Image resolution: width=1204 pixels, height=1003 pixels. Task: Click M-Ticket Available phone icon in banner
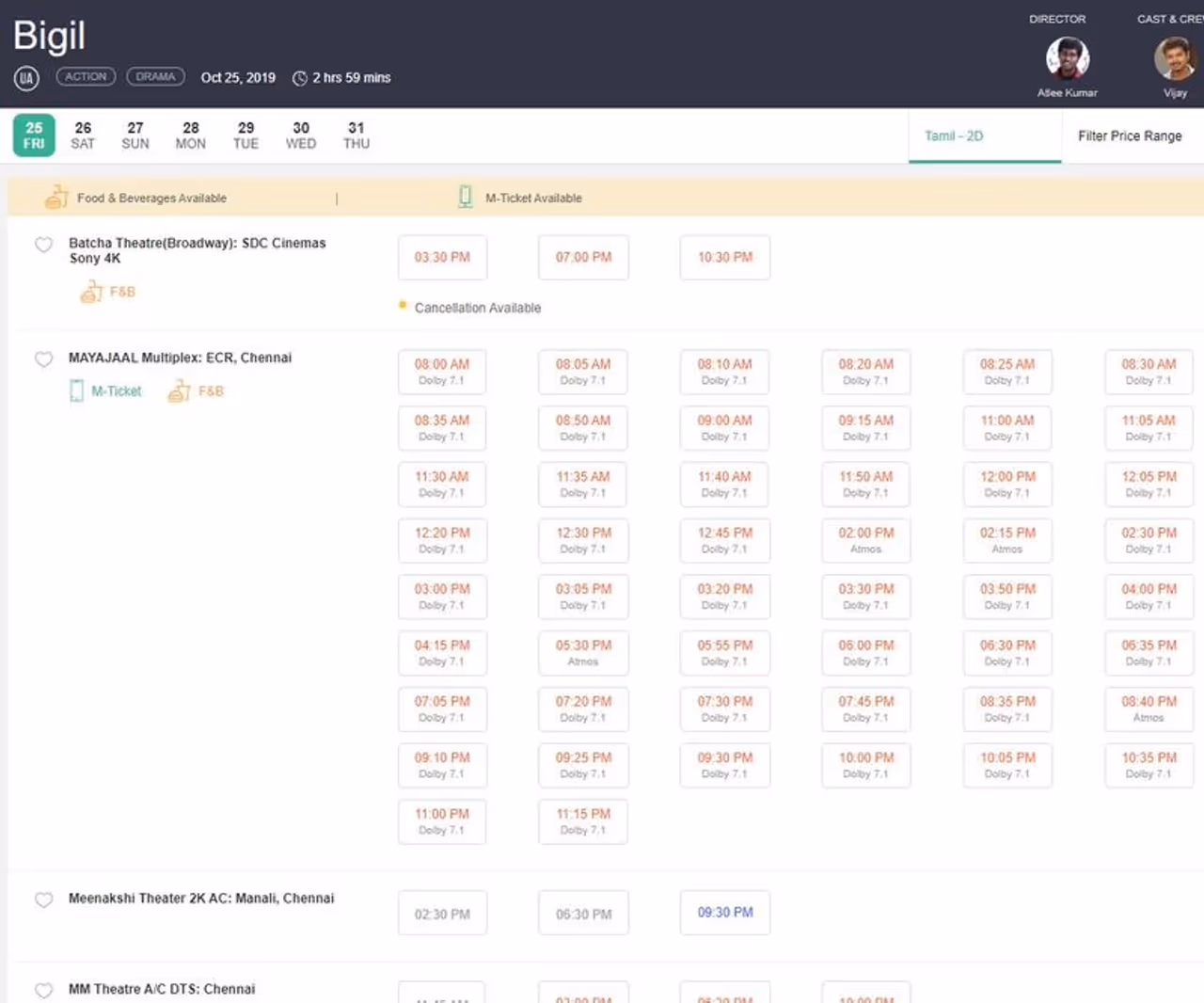465,197
